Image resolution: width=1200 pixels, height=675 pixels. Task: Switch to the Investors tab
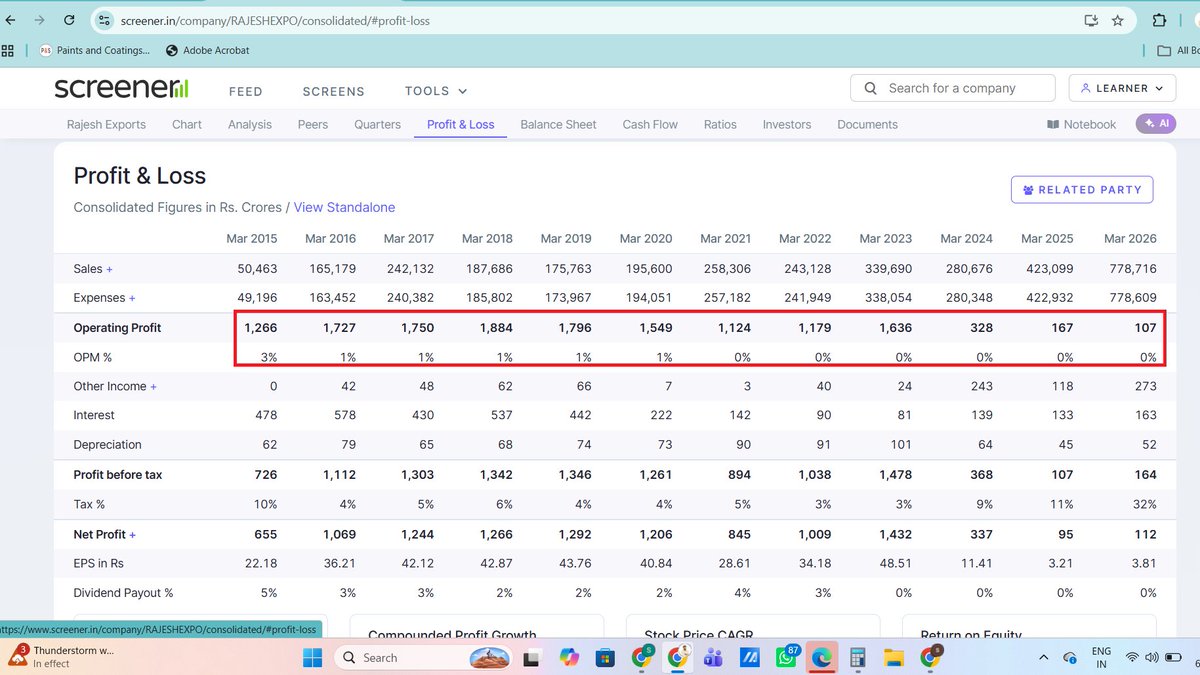coord(787,125)
